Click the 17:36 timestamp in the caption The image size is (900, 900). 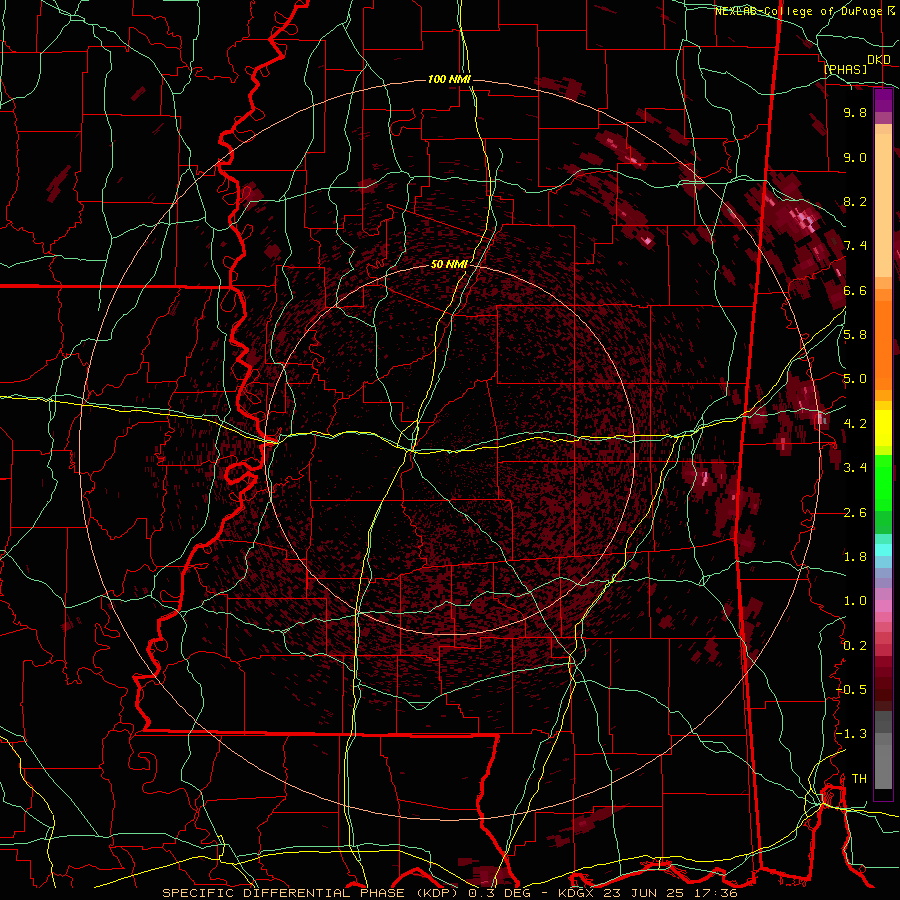point(718,893)
